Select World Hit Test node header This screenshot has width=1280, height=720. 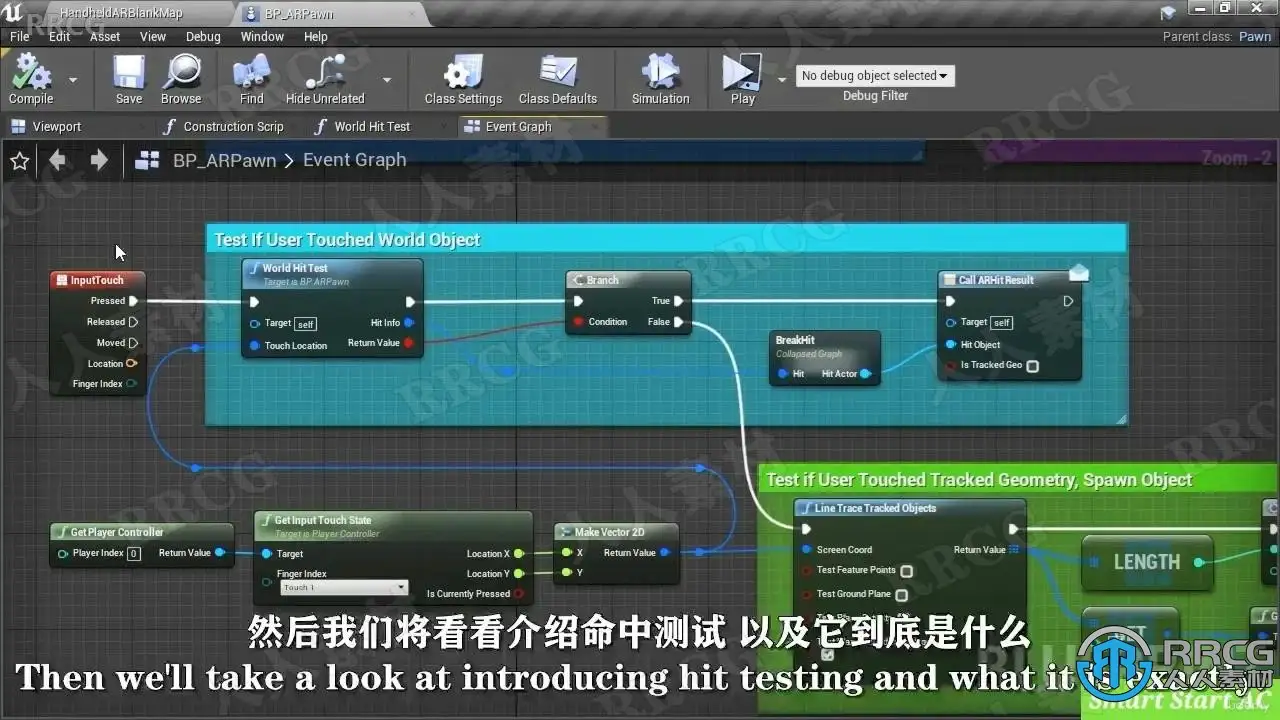click(332, 274)
